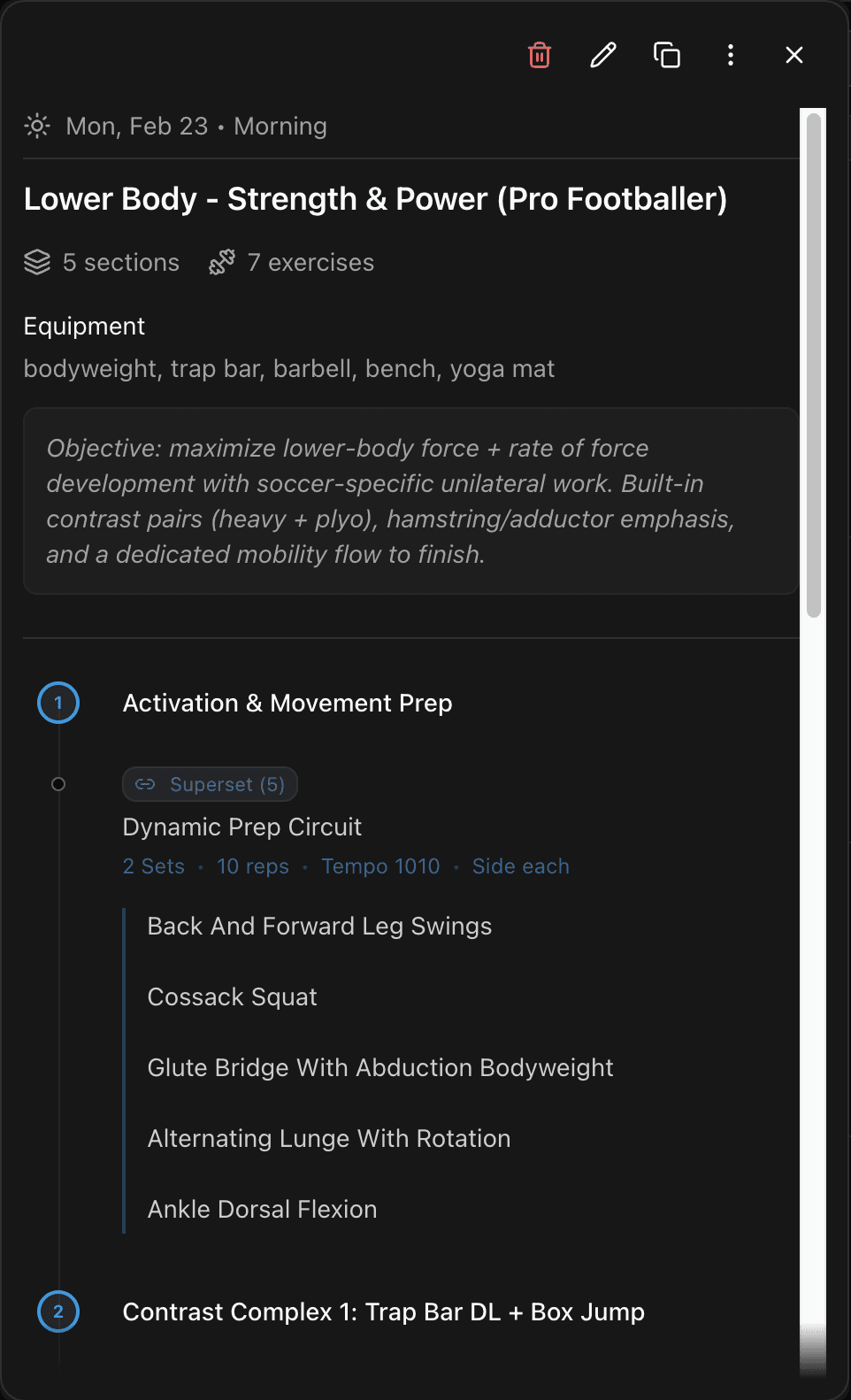The height and width of the screenshot is (1400, 851).
Task: Select the dumbbell icon beside 7 exercises
Action: point(221,262)
